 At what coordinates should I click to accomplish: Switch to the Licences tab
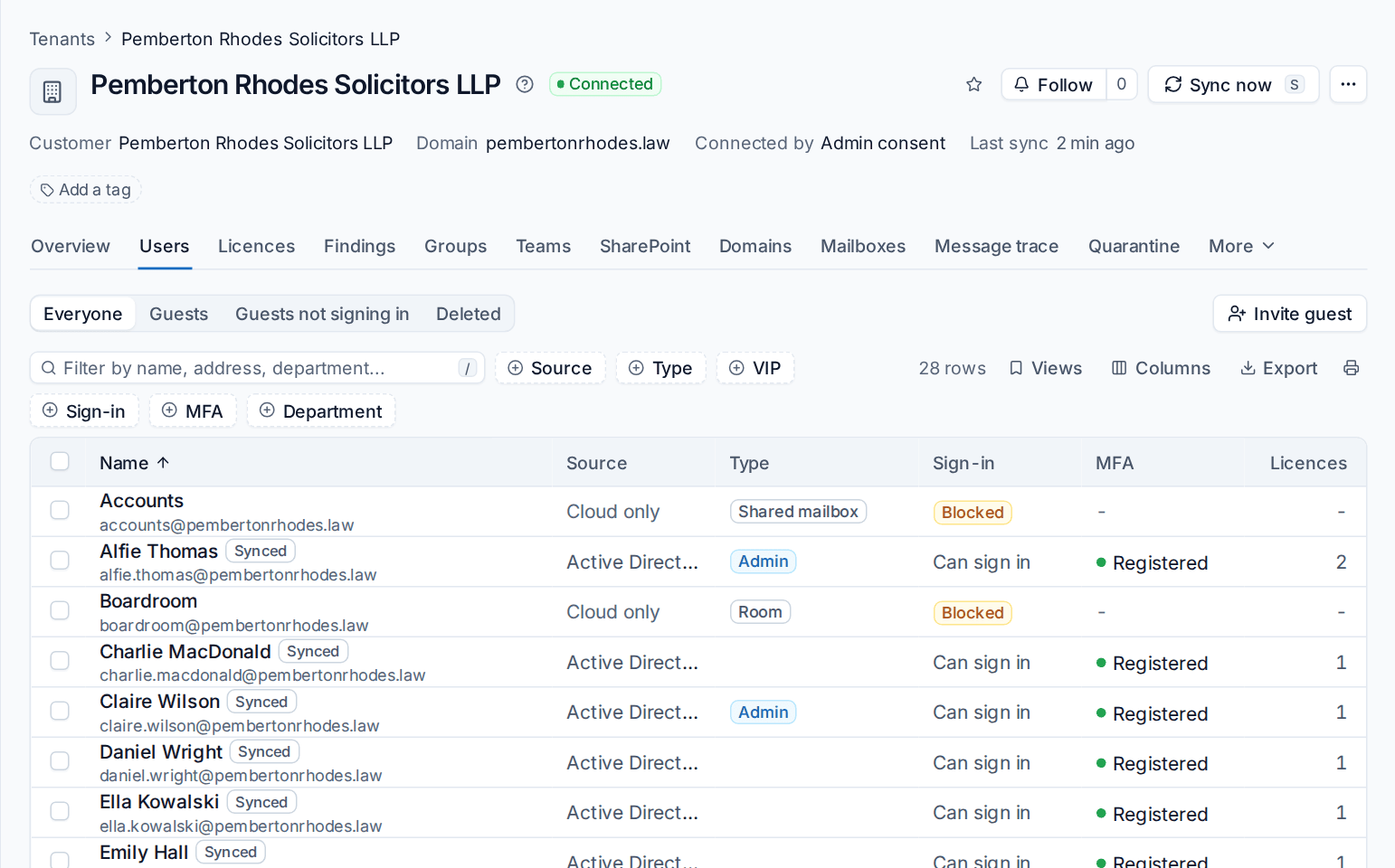256,246
